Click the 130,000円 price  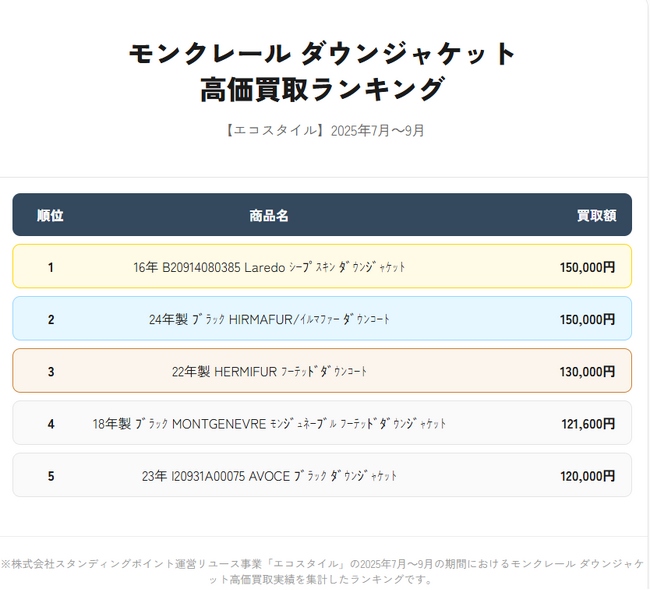pyautogui.click(x=587, y=371)
